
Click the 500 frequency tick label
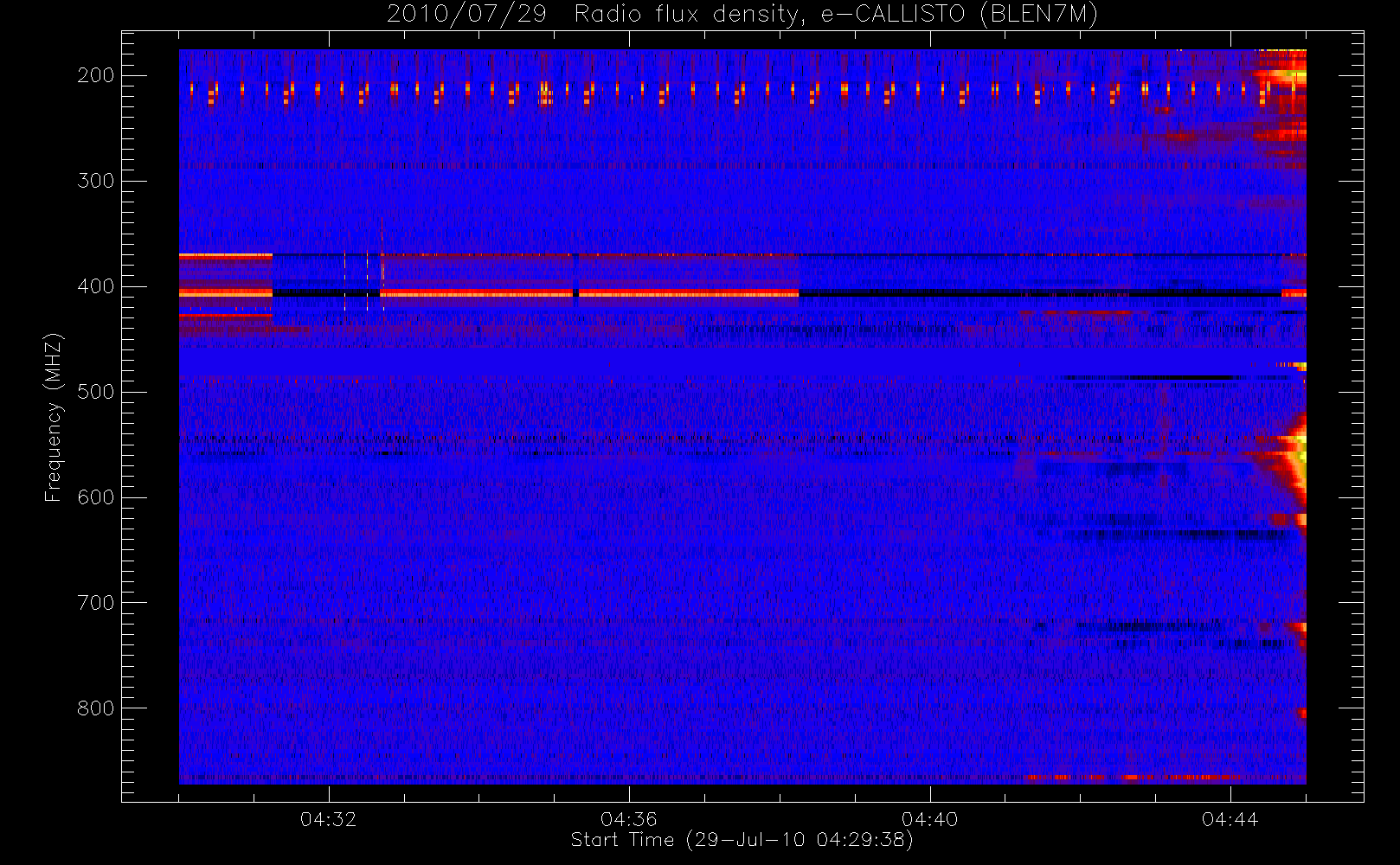click(95, 392)
